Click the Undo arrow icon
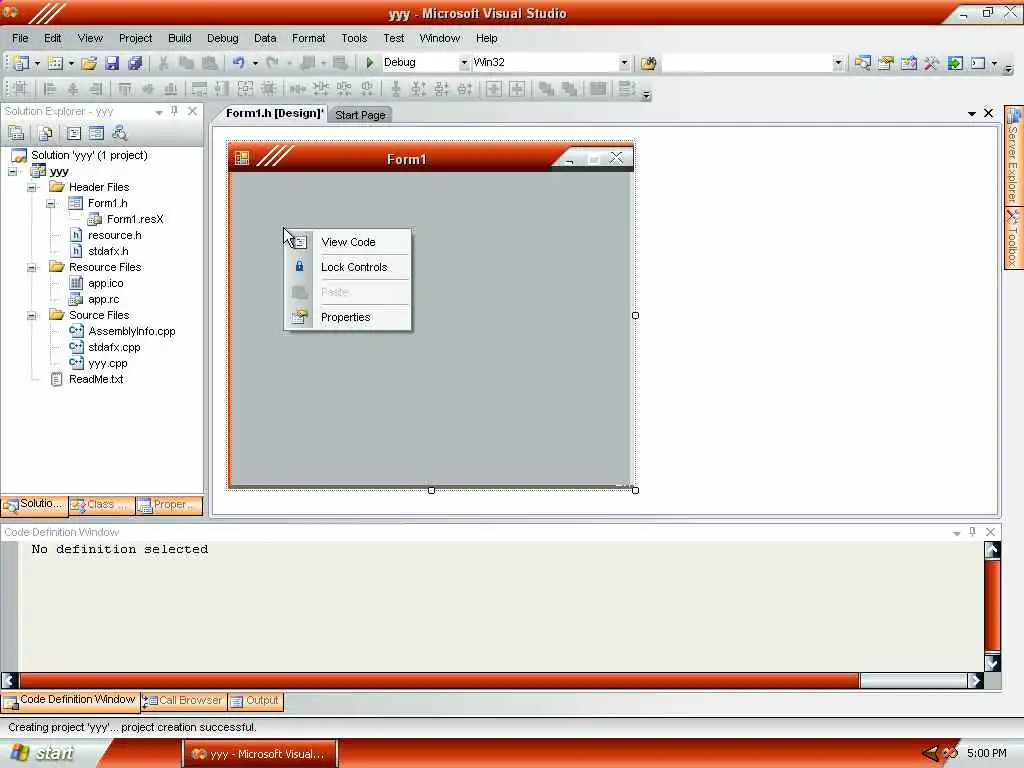This screenshot has width=1024, height=768. pos(238,63)
